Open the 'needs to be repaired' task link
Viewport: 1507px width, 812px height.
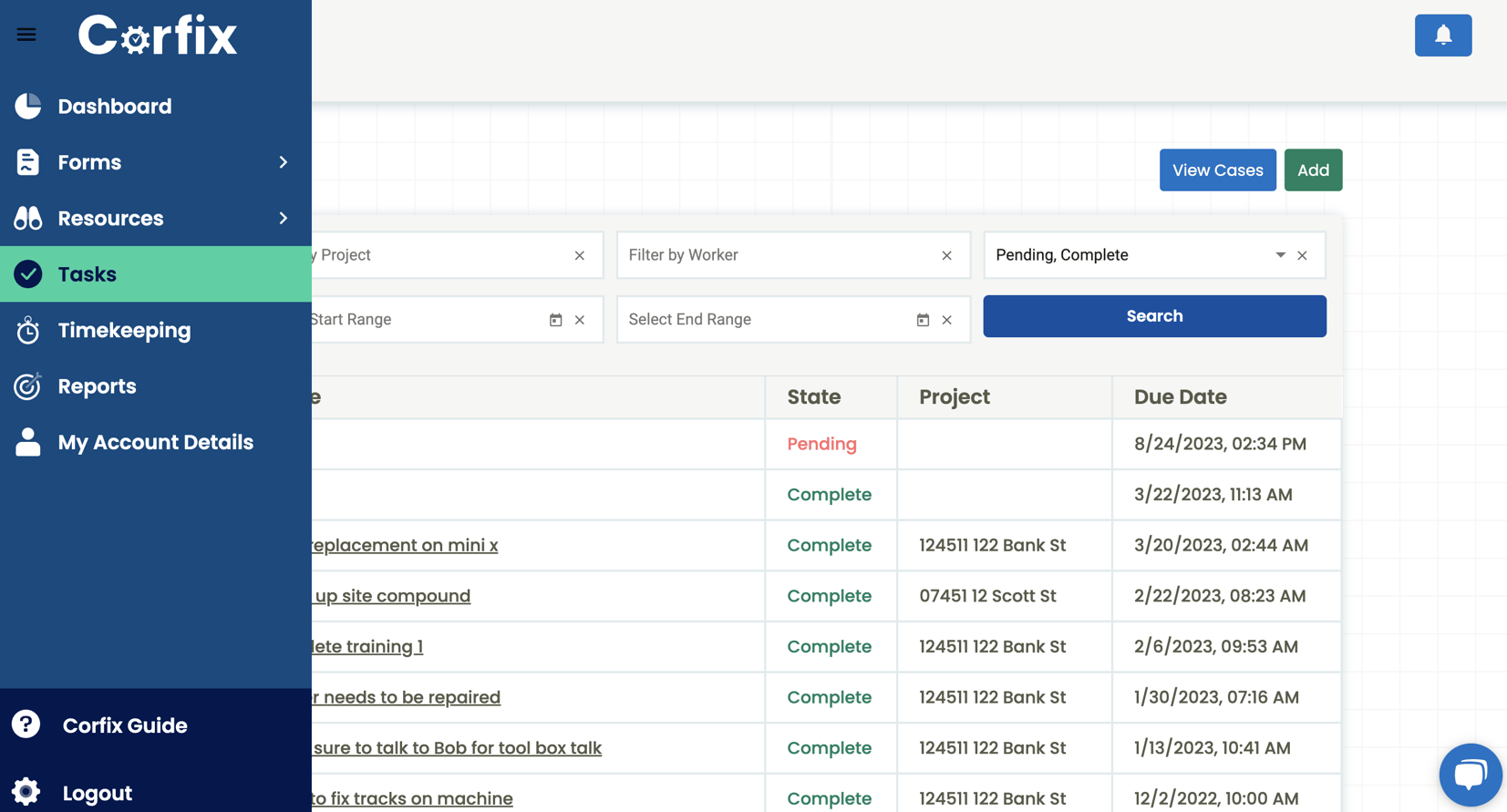407,697
